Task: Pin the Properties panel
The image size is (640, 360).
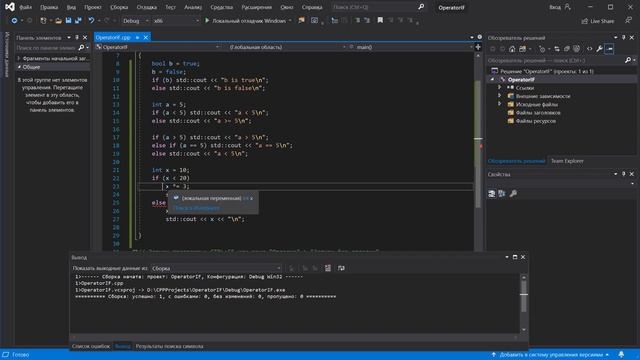Action: coord(624,174)
